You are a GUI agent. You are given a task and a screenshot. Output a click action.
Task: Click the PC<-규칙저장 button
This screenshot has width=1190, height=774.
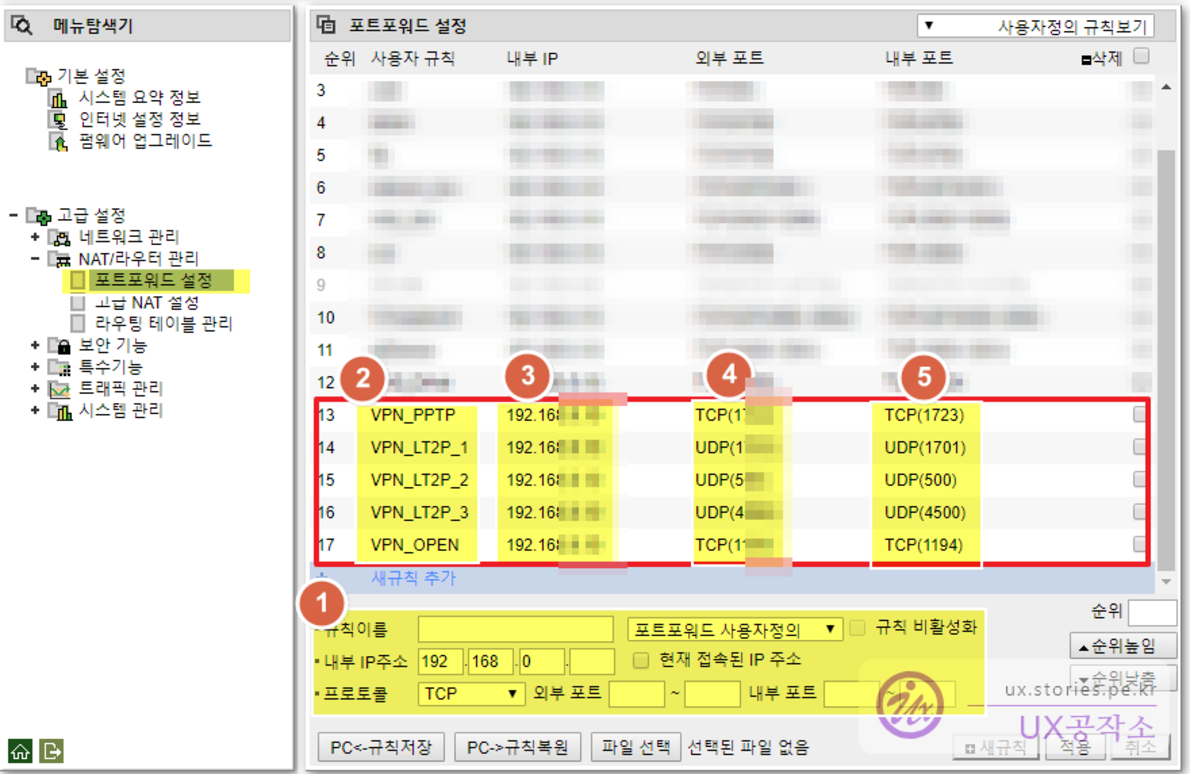pos(380,747)
